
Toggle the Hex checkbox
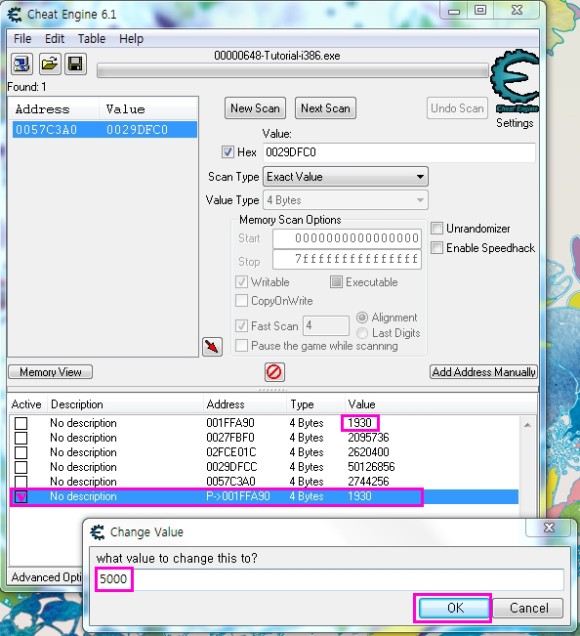pyautogui.click(x=228, y=152)
